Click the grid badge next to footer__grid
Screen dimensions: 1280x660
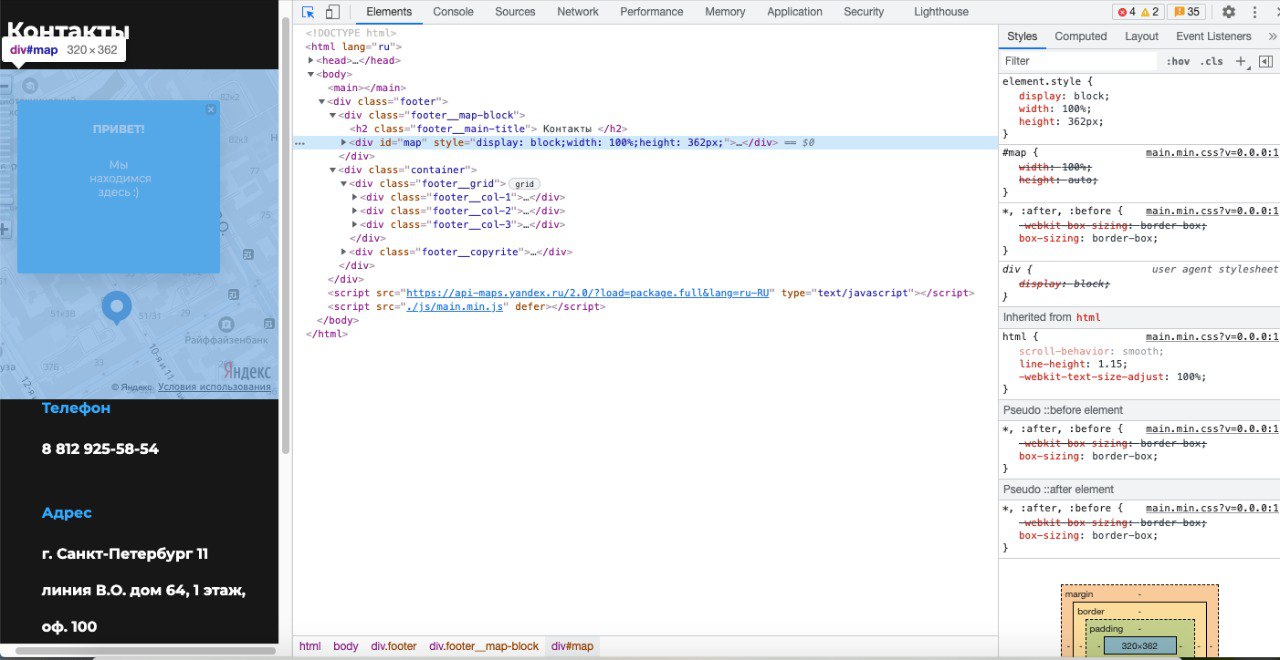pyautogui.click(x=524, y=184)
